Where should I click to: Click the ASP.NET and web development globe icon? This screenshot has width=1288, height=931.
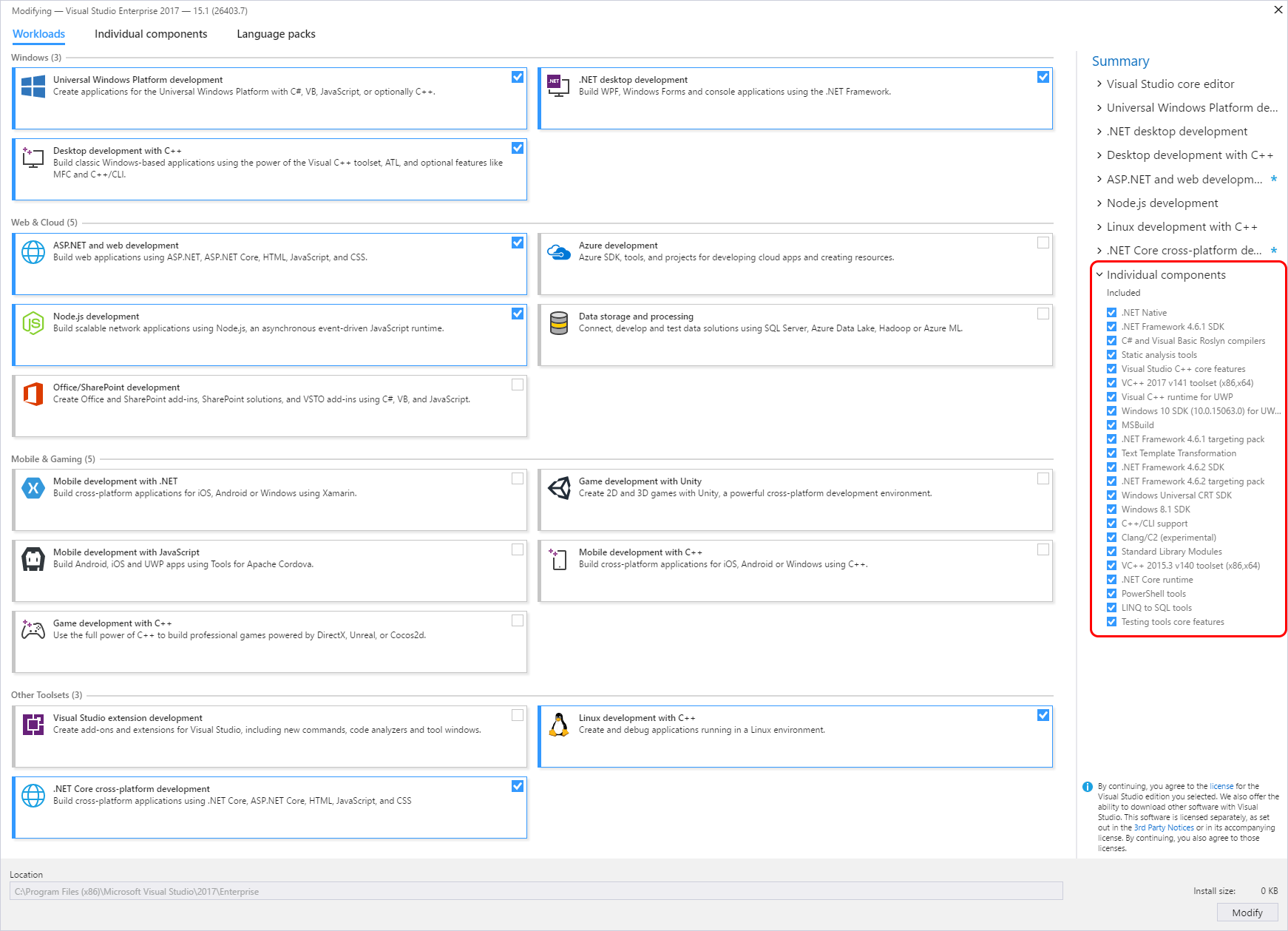click(33, 252)
